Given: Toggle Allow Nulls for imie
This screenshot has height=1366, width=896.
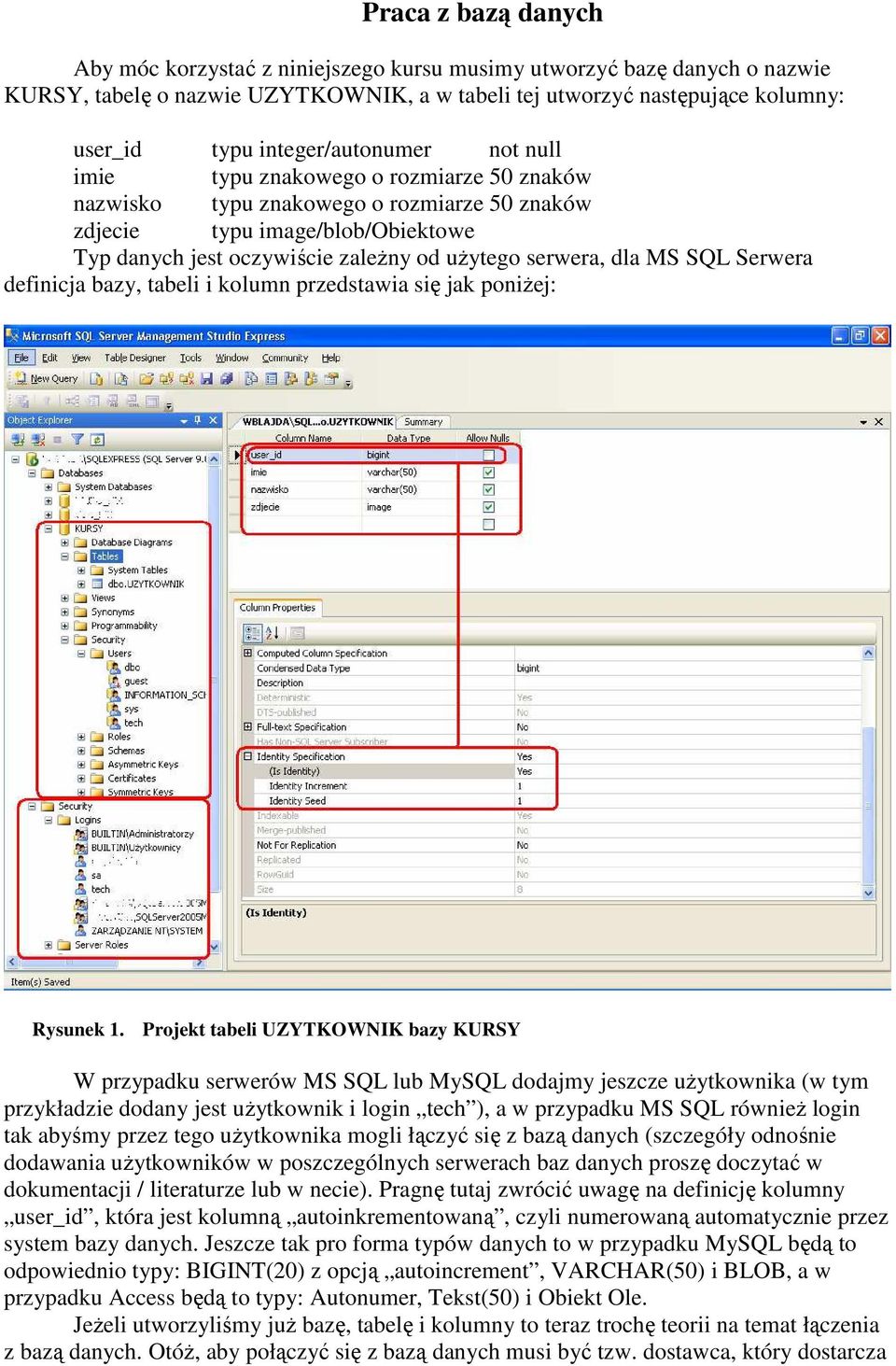Looking at the screenshot, I should [488, 472].
